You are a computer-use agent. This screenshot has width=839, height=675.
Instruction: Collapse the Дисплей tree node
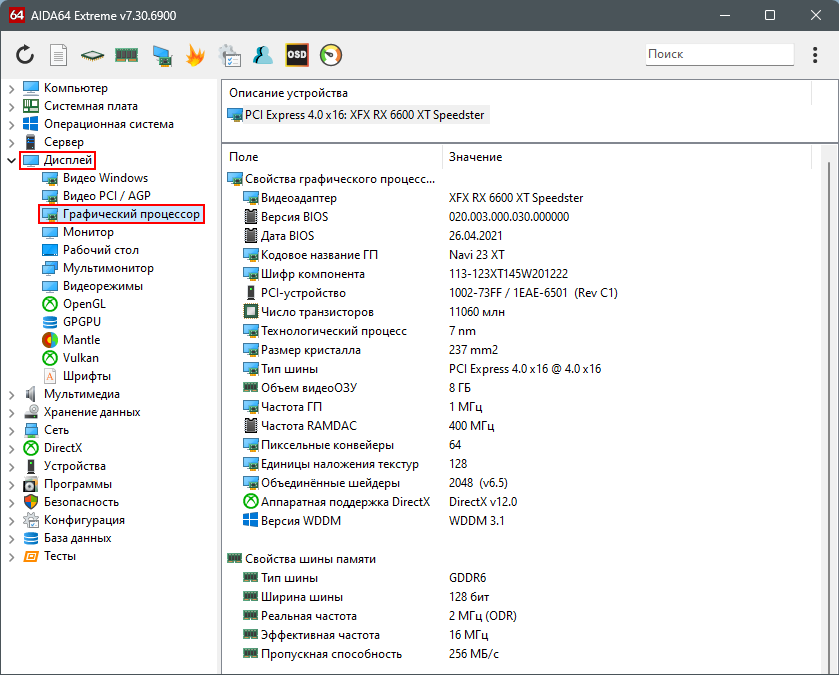tap(11, 160)
